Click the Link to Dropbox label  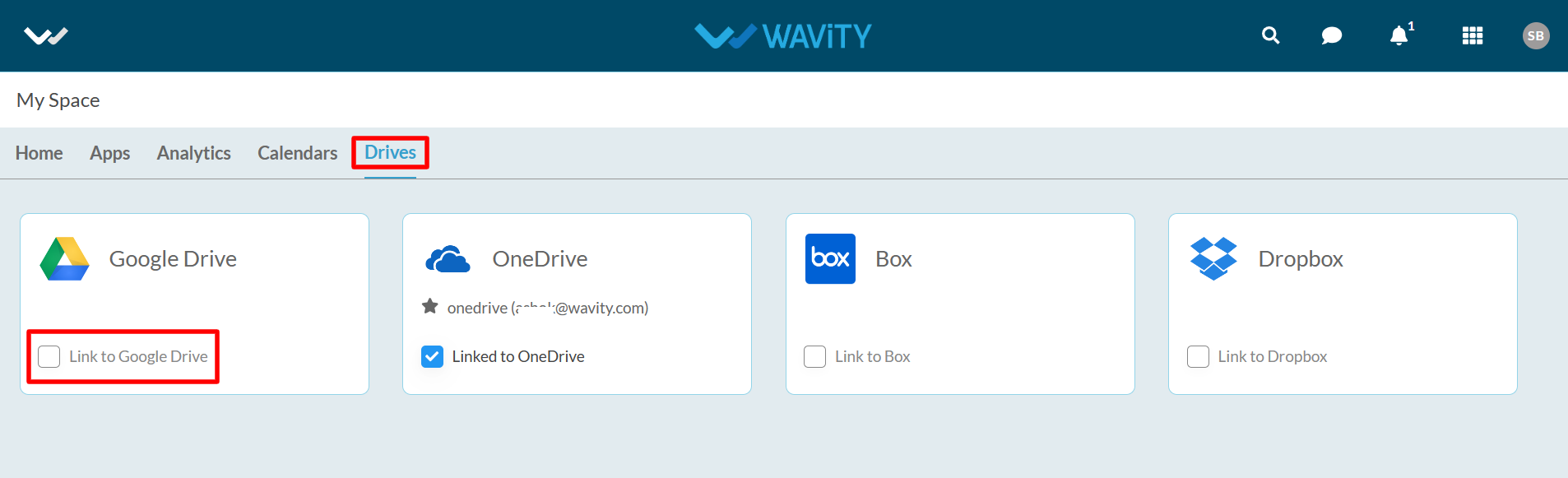click(1273, 356)
